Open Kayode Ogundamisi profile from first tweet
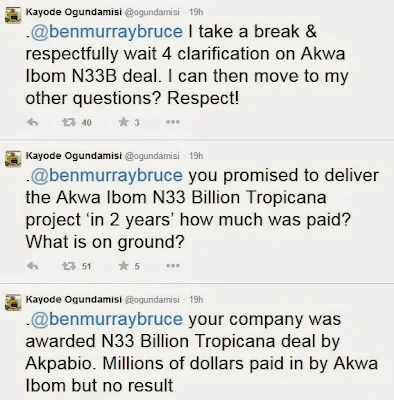Viewport: 394px width, 400px height. click(74, 12)
